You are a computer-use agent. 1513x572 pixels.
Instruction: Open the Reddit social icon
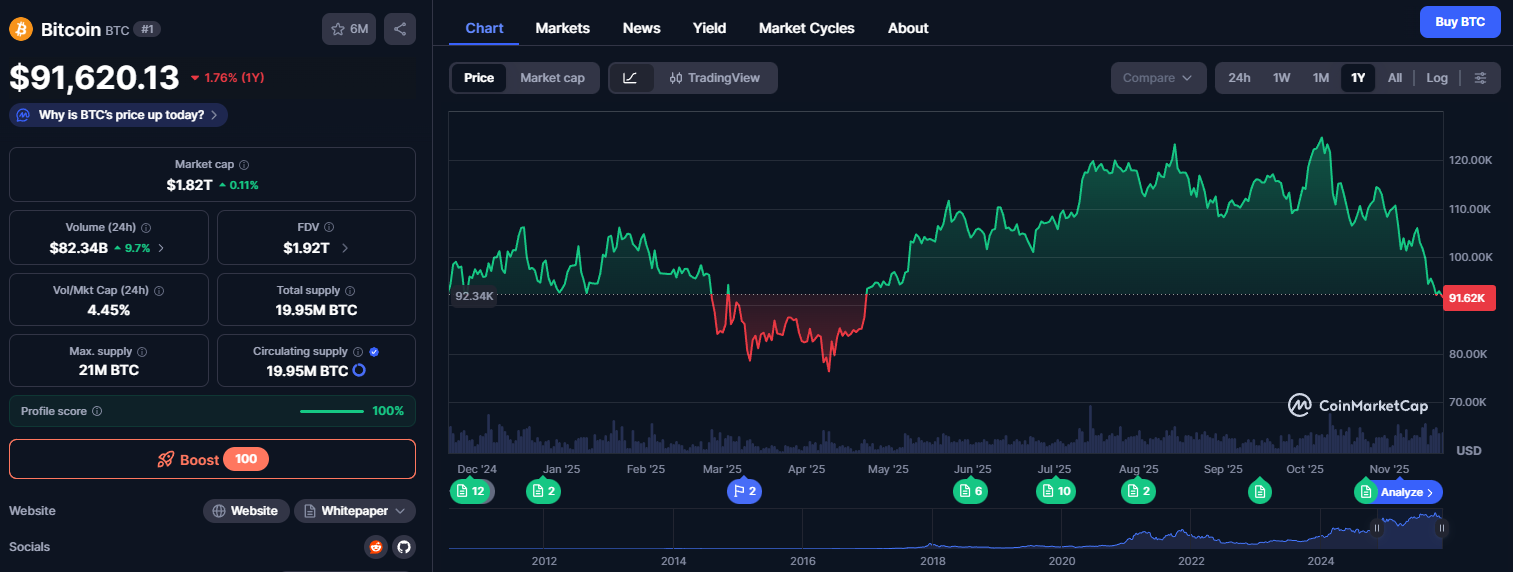(376, 547)
